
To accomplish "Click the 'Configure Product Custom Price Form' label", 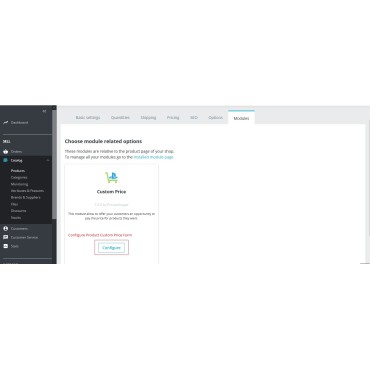I will (x=100, y=235).
